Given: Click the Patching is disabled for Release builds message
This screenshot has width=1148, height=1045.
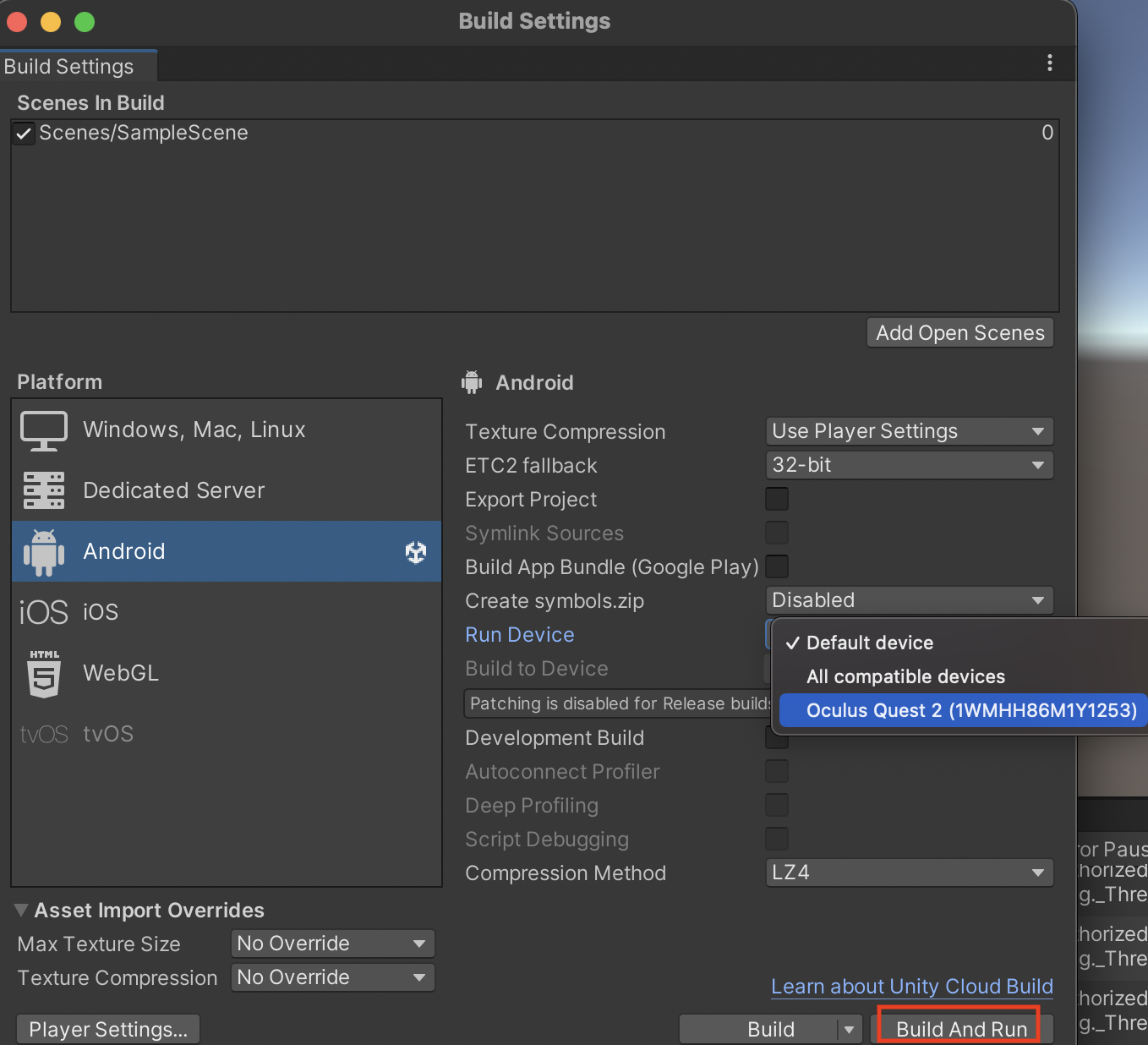Looking at the screenshot, I should tap(618, 703).
